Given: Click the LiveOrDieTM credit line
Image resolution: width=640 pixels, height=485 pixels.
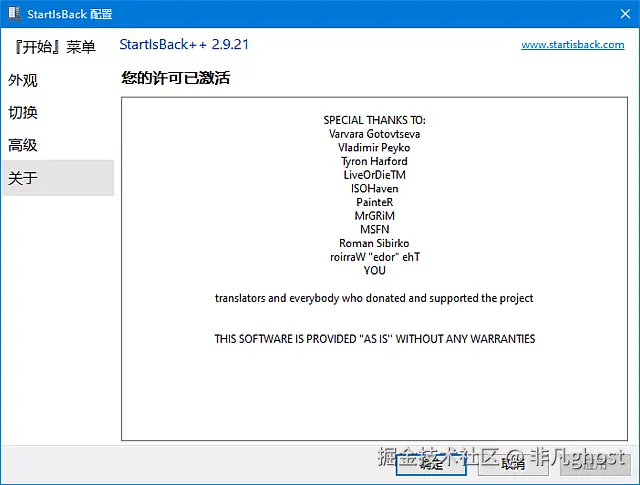Looking at the screenshot, I should click(x=374, y=175).
